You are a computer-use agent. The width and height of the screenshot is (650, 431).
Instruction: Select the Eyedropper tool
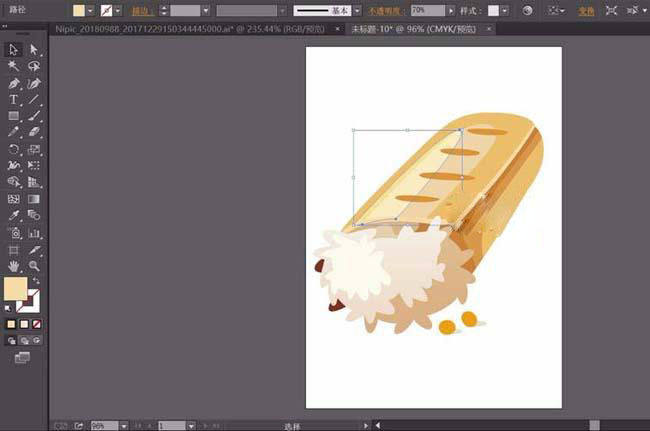[13, 215]
